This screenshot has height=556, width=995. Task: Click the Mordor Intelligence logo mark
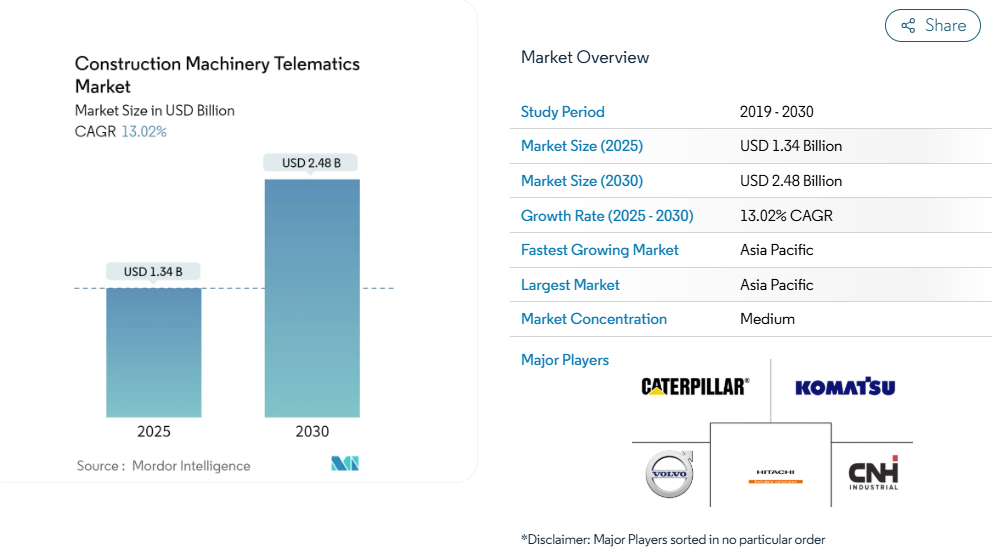click(x=344, y=464)
